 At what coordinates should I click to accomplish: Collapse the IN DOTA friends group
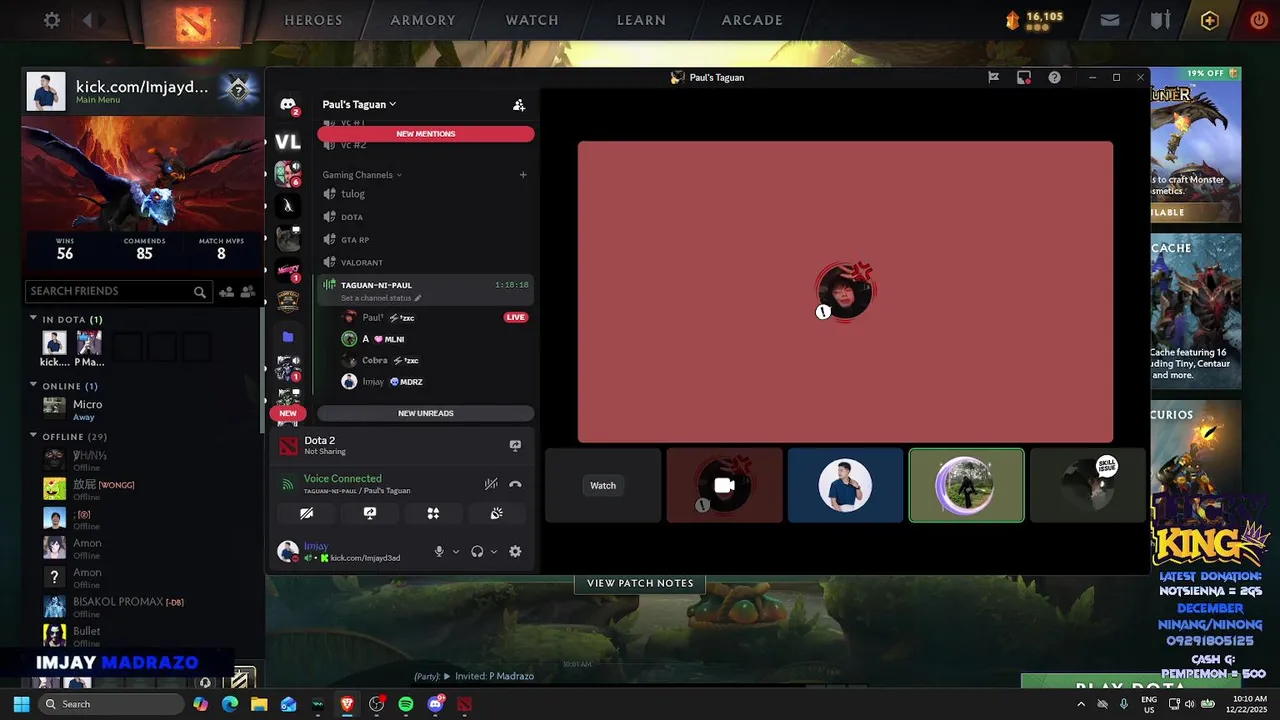(x=33, y=319)
